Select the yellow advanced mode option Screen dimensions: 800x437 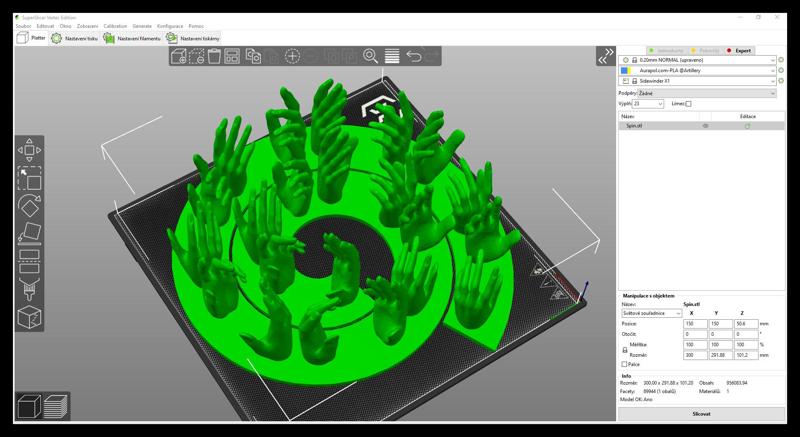[706, 50]
